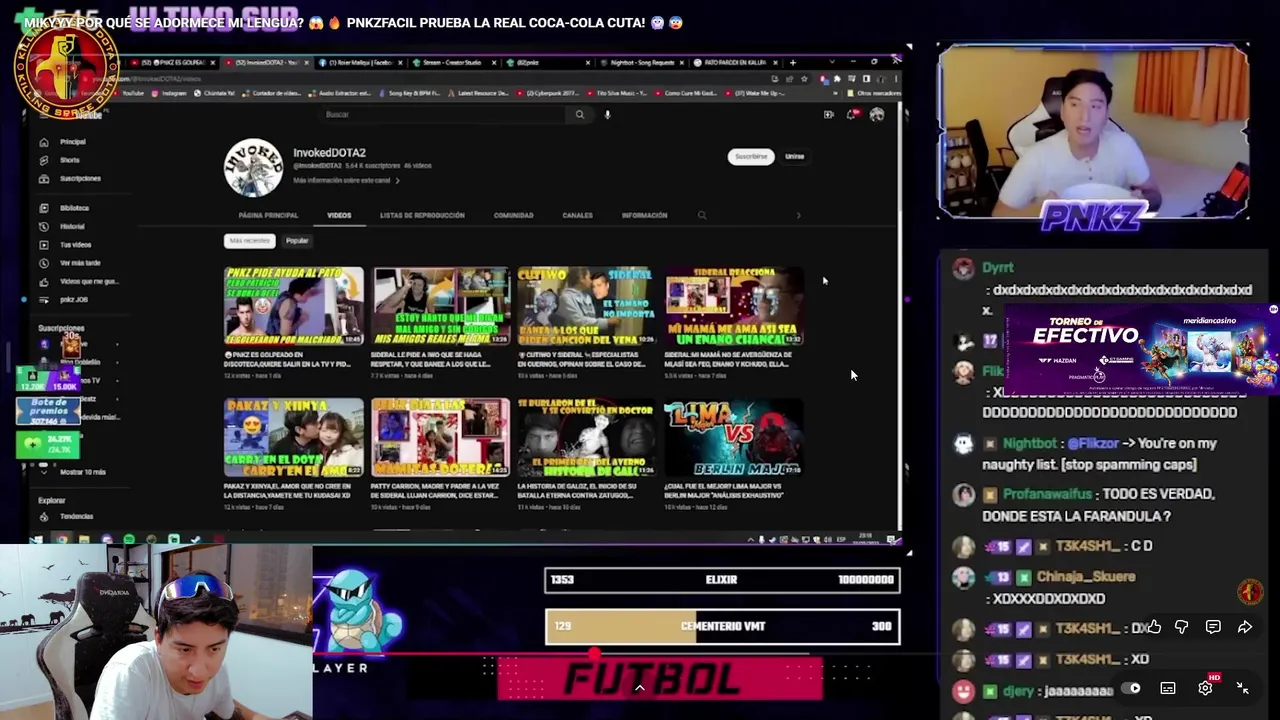Open the CUTIWO Y SIDERAL video thumbnail
The image size is (1280, 720).
click(x=587, y=306)
